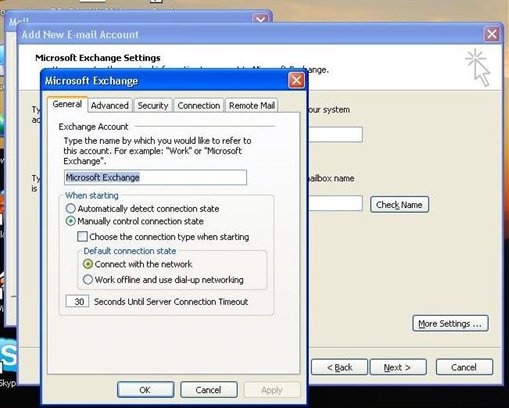Close the Add New E-mail Account window
This screenshot has height=408, width=509.
(x=492, y=34)
